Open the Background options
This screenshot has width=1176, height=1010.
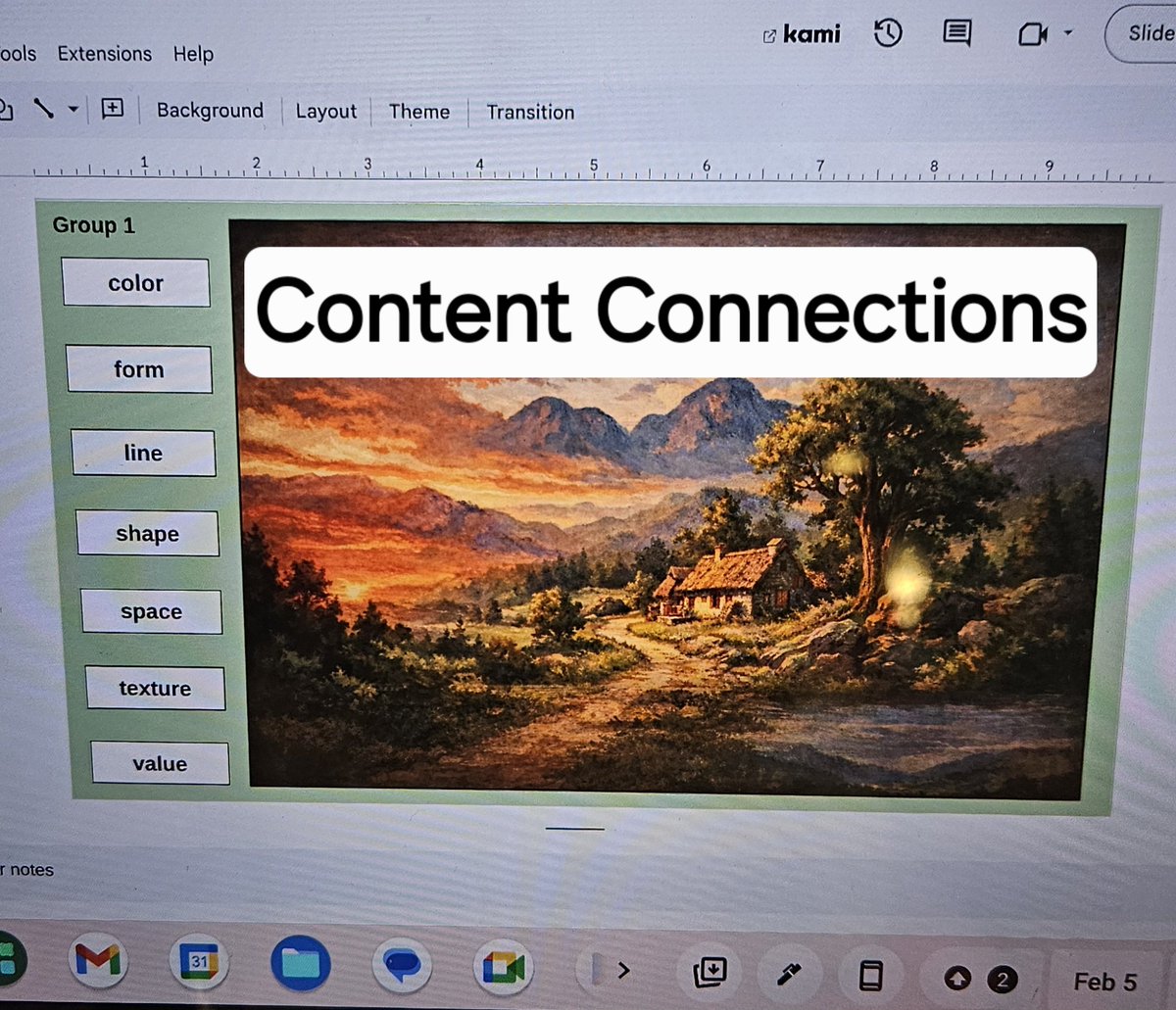(x=210, y=111)
